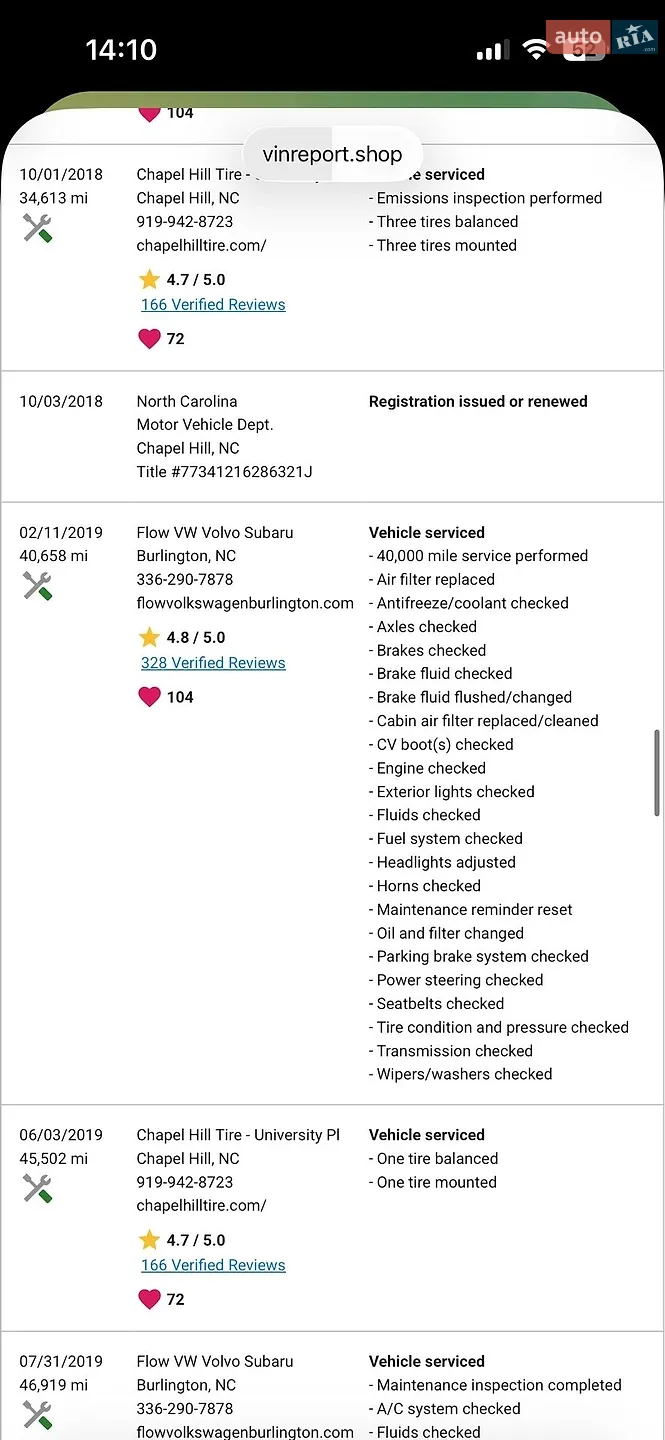This screenshot has height=1440, width=665.
Task: Tap the gold star rating 4.7 / 5.0 for 06/03/2019
Action: pos(149,1240)
